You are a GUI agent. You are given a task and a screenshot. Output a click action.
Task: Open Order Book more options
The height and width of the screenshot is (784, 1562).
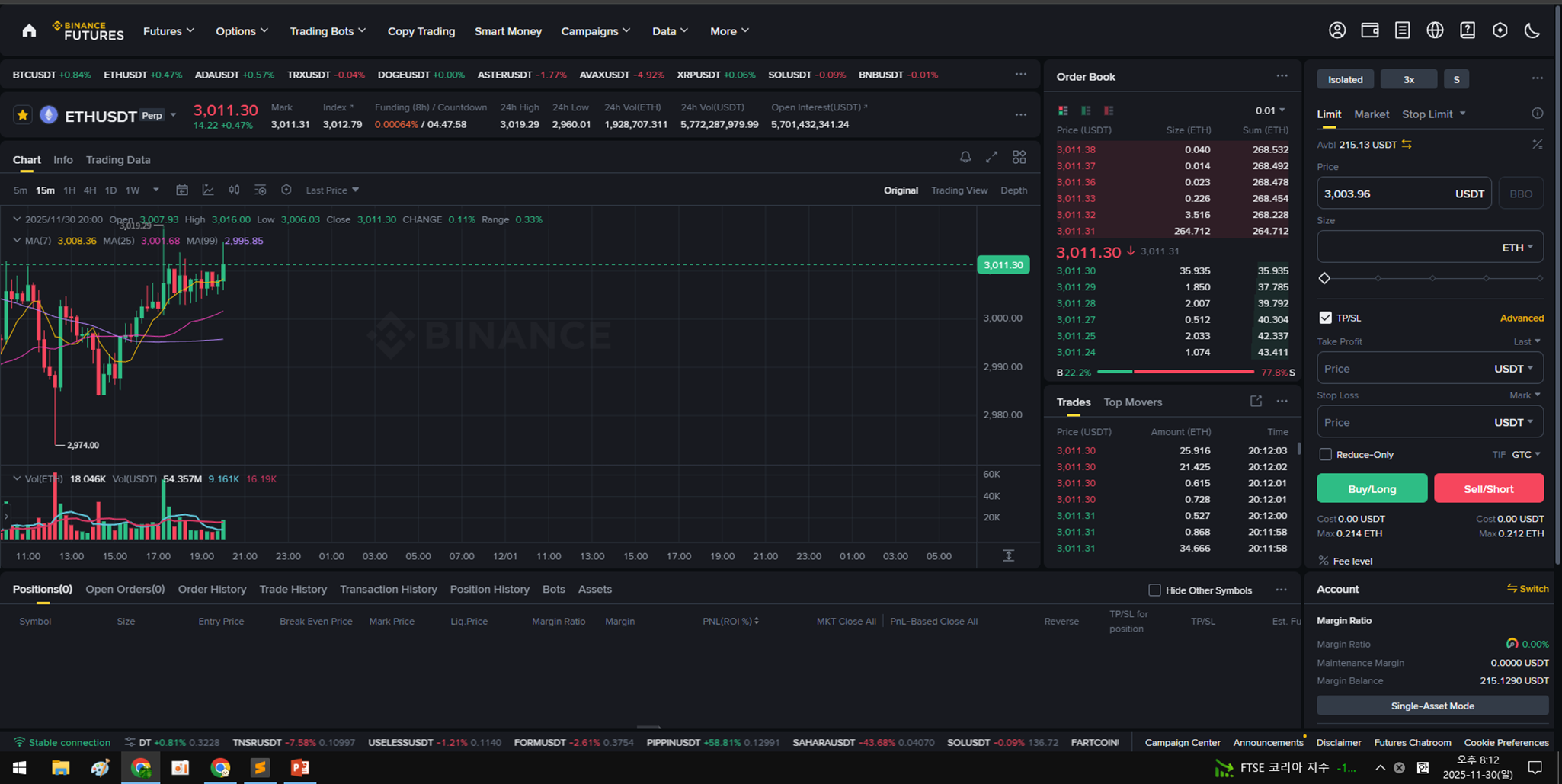pos(1282,76)
